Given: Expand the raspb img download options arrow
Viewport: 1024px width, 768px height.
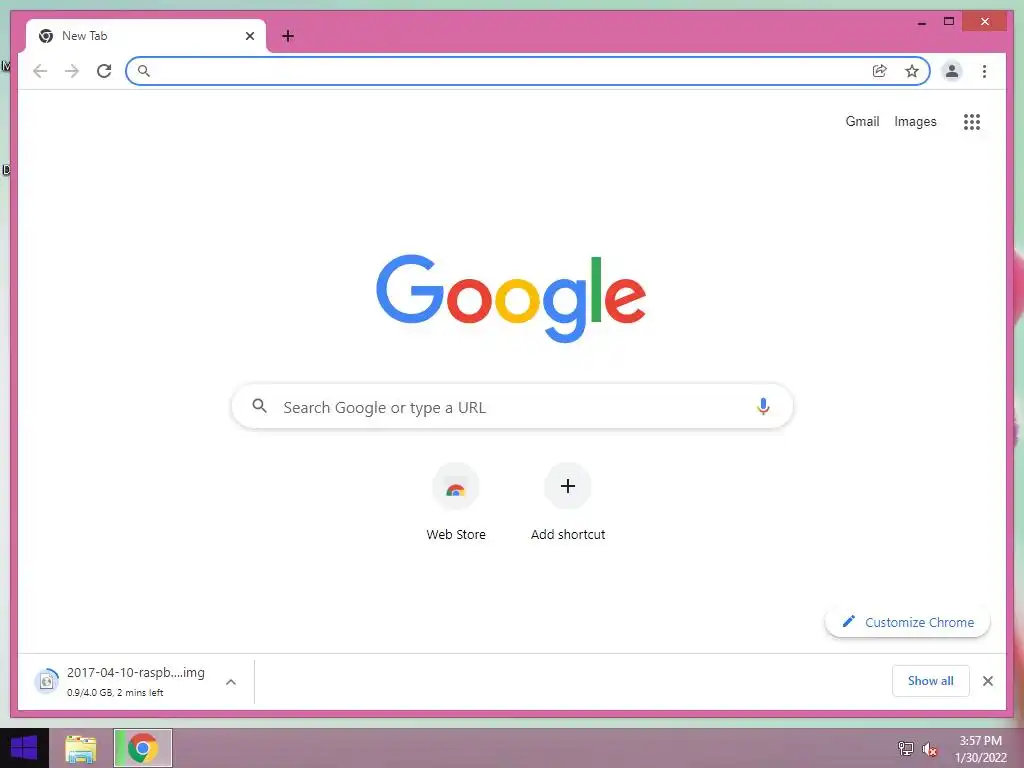Looking at the screenshot, I should (231, 682).
